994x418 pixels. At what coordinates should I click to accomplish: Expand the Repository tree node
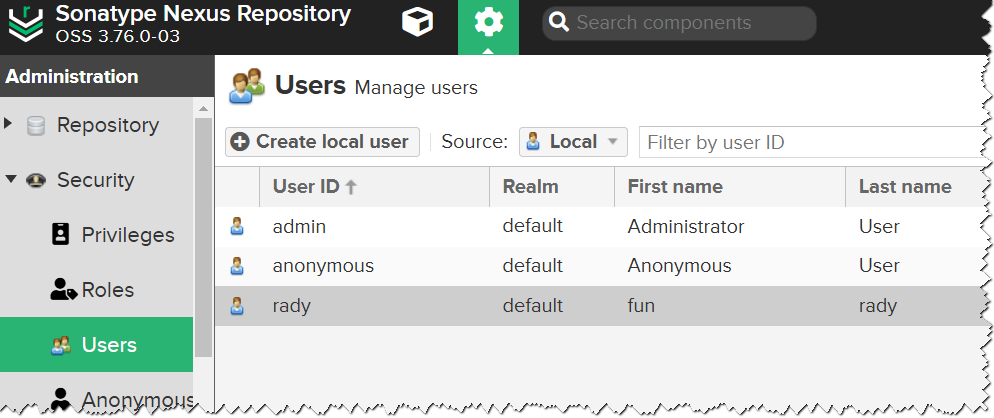click(x=8, y=123)
